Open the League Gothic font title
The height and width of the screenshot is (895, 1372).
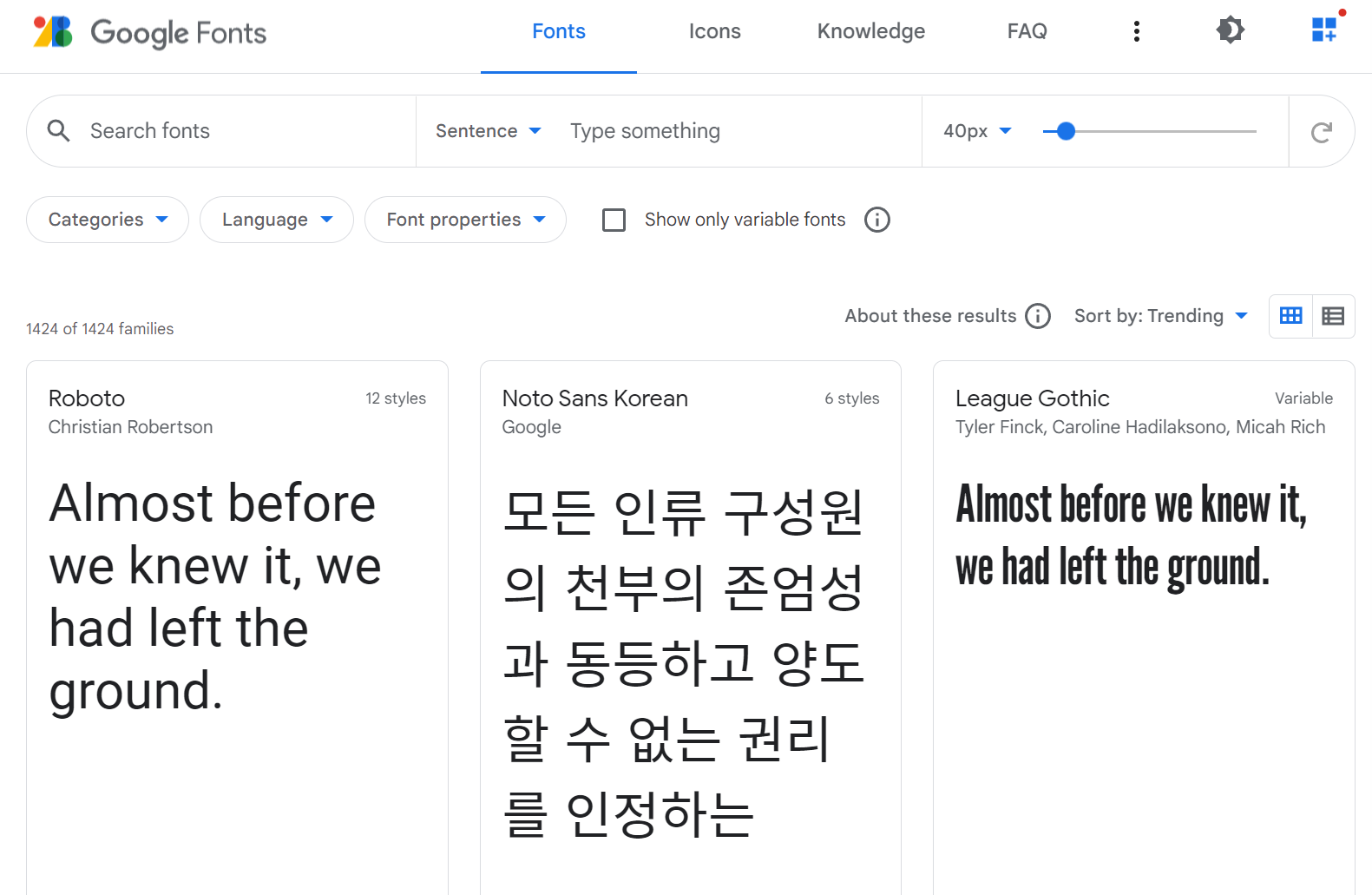click(x=1033, y=398)
